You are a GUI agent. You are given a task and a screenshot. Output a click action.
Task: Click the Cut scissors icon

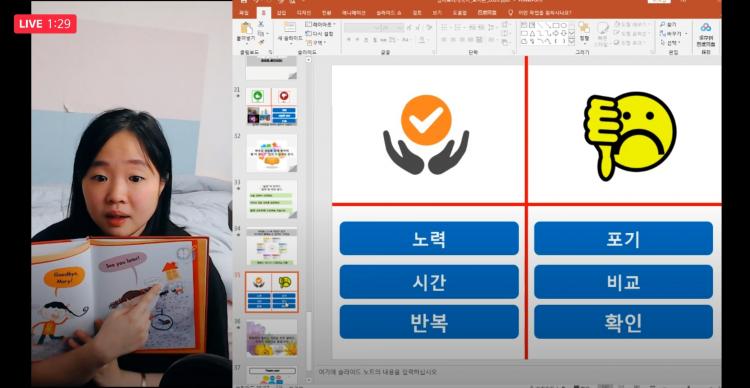tap(261, 24)
